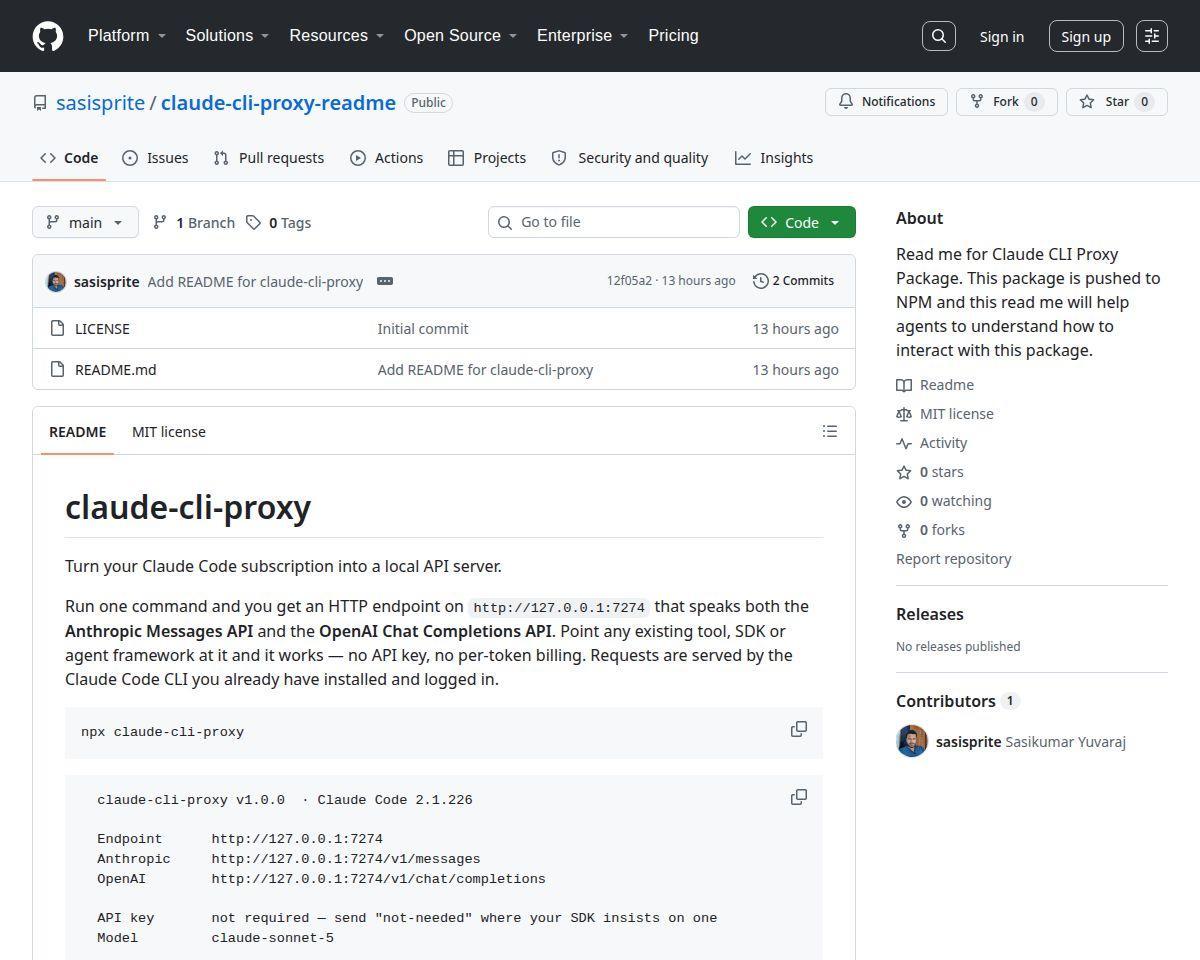The image size is (1200, 960).
Task: Open the Enterprise dropdown menu
Action: pos(583,36)
